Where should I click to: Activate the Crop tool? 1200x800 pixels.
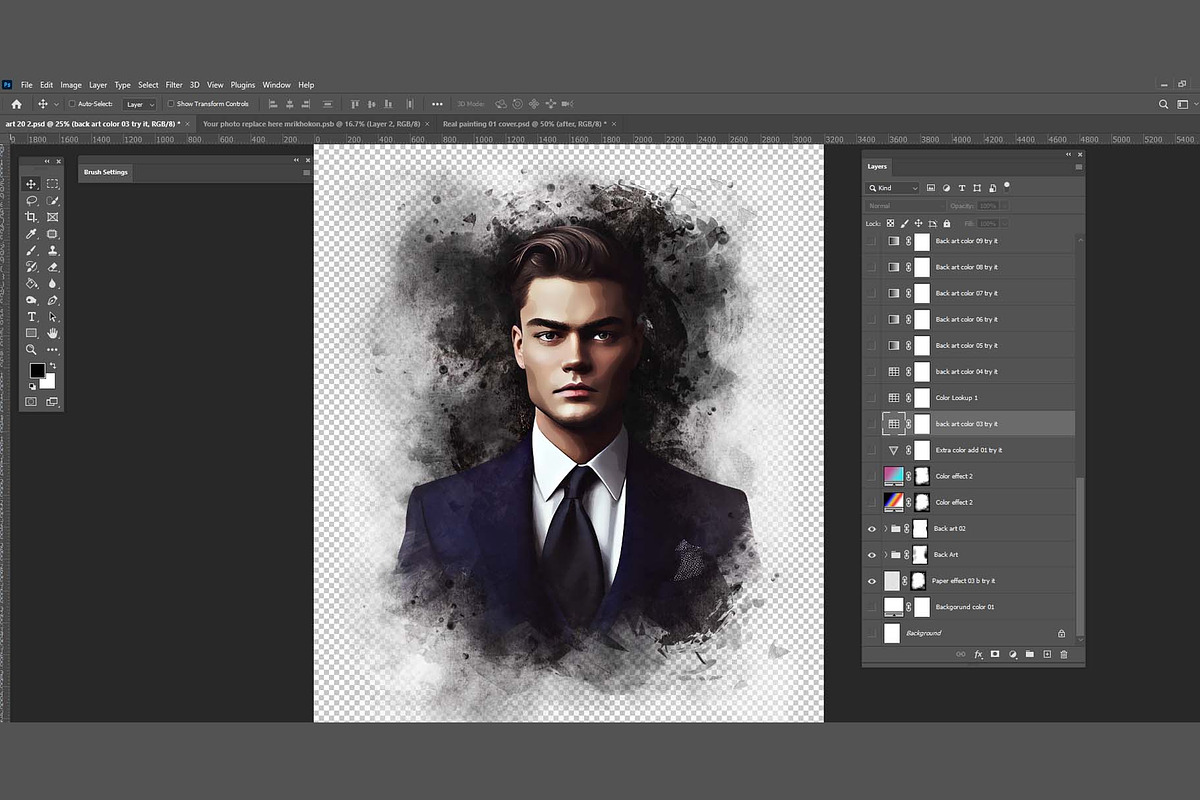coord(31,217)
